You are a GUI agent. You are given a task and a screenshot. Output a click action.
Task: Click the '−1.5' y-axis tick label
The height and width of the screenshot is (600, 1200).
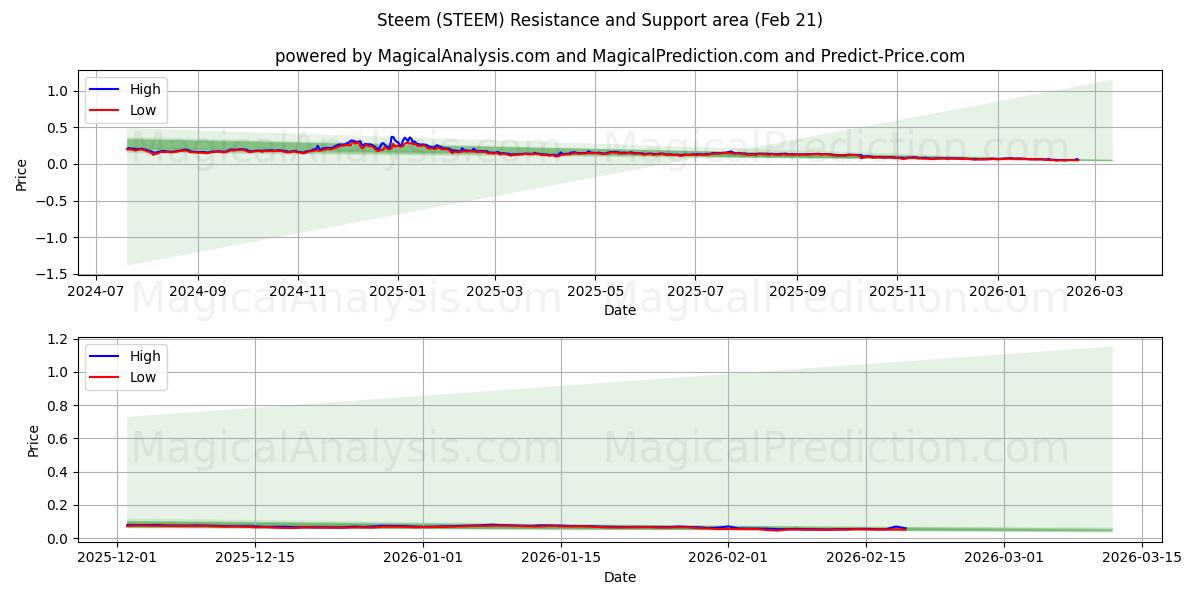54,274
